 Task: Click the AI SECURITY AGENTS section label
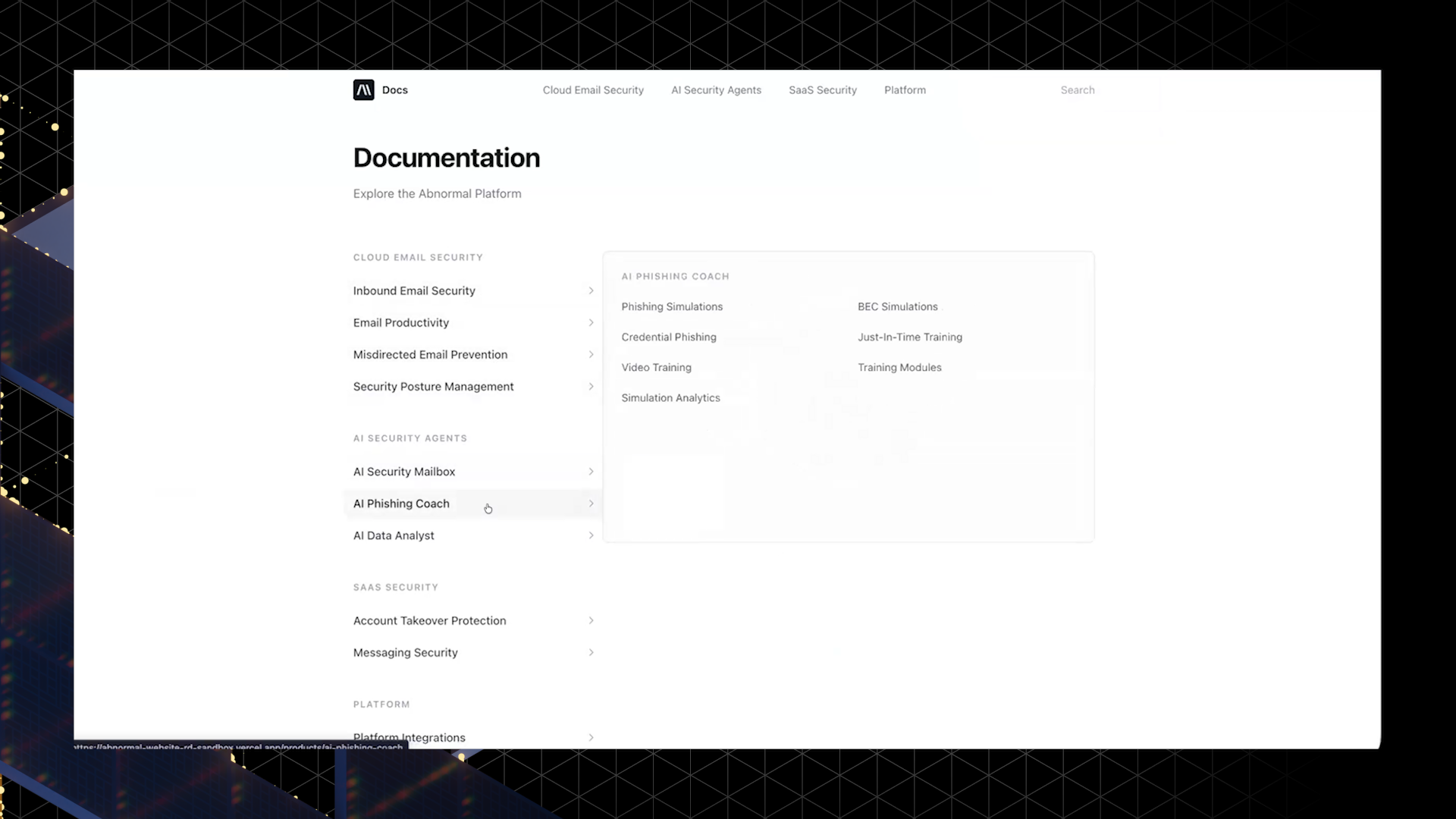click(410, 438)
